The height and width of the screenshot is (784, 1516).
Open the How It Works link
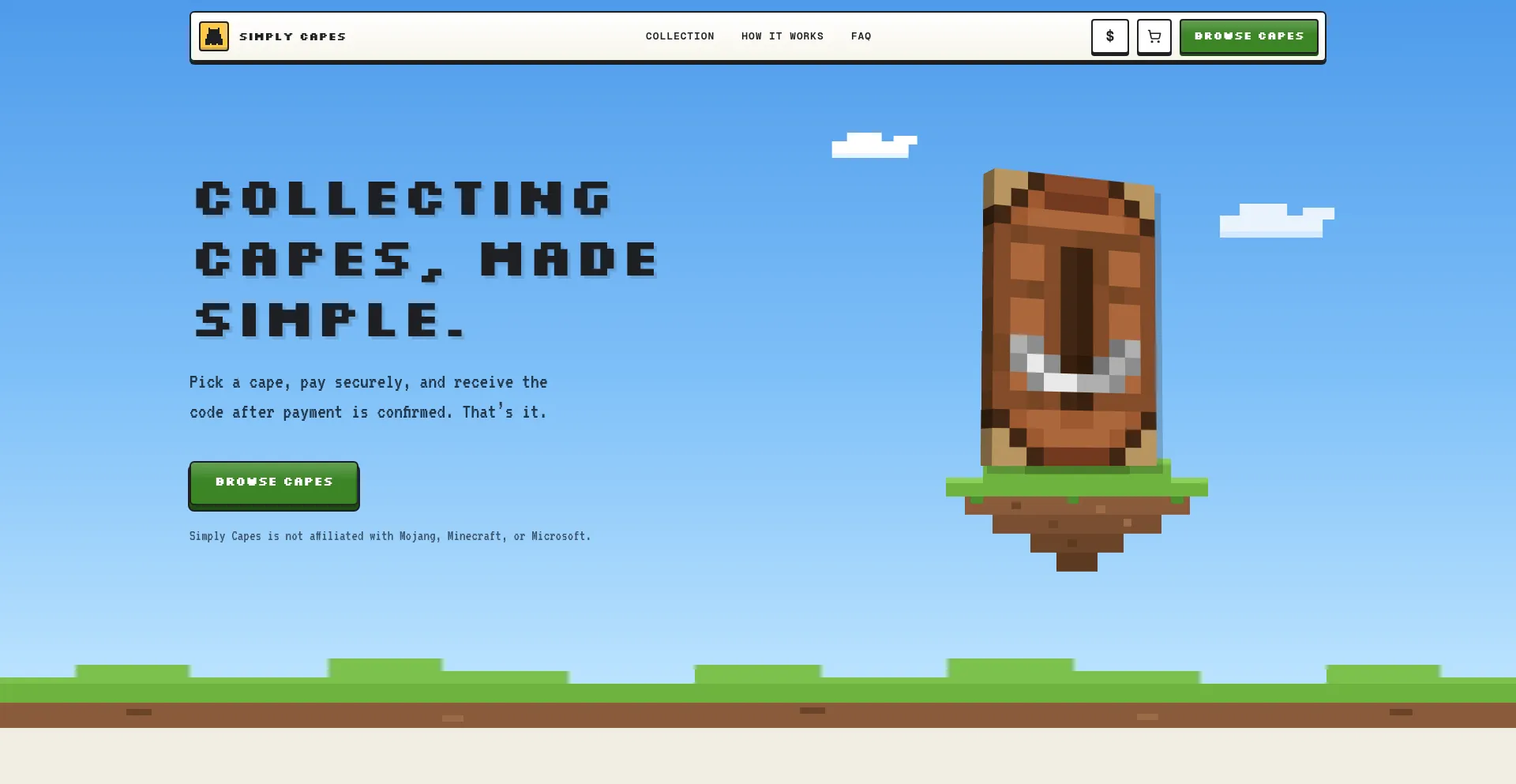pyautogui.click(x=782, y=36)
